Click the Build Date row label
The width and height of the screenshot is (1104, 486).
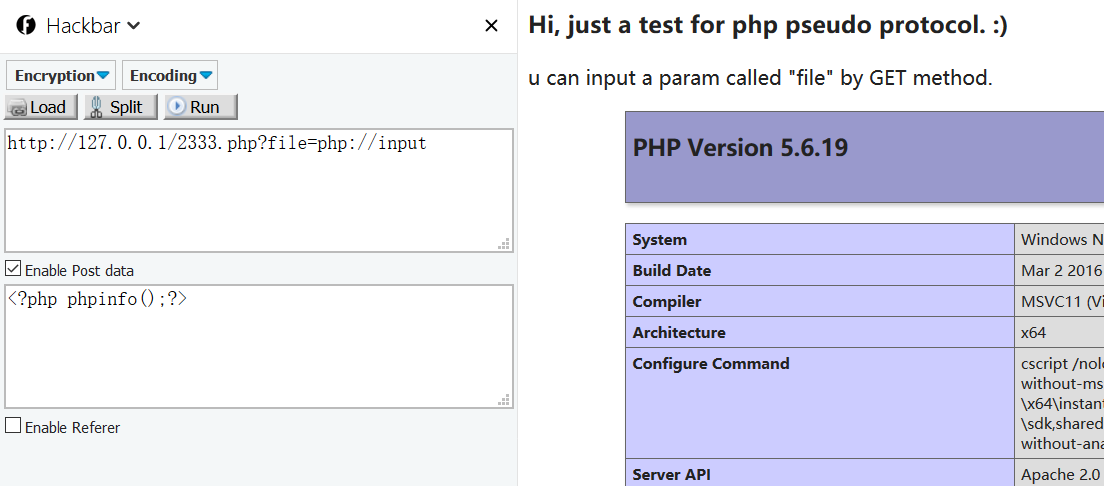click(672, 270)
